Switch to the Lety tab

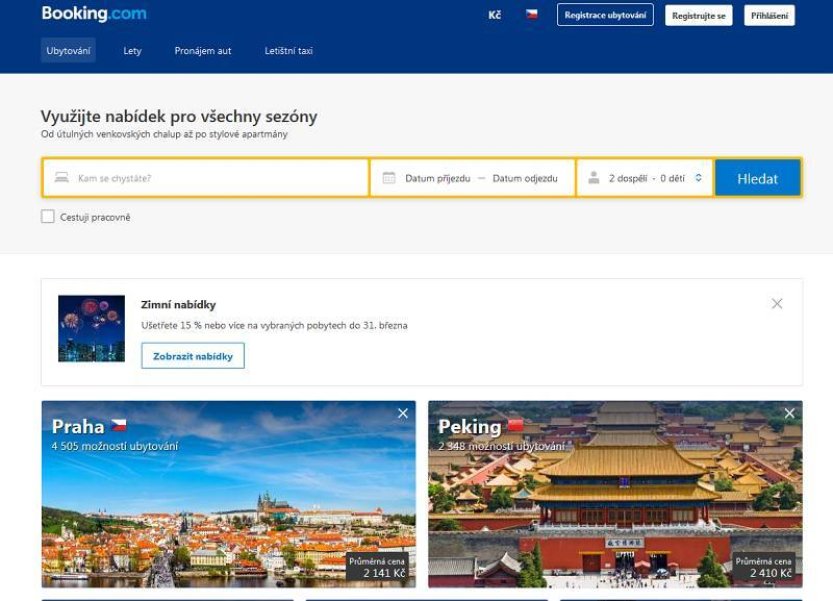click(131, 50)
